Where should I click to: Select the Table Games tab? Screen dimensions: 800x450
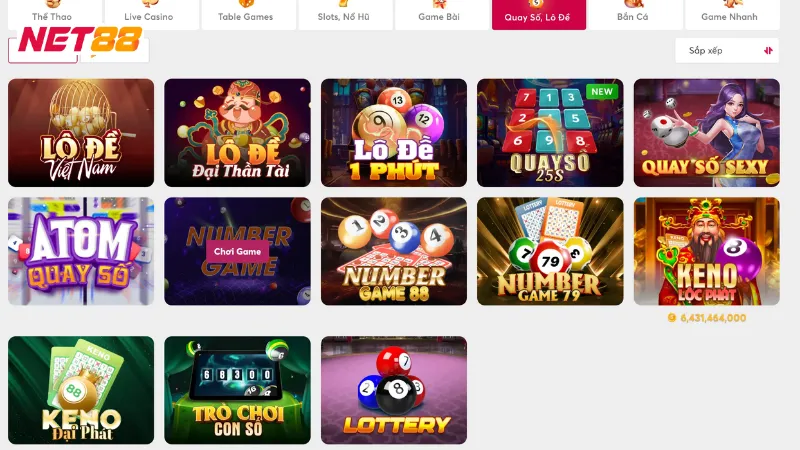pos(246,14)
